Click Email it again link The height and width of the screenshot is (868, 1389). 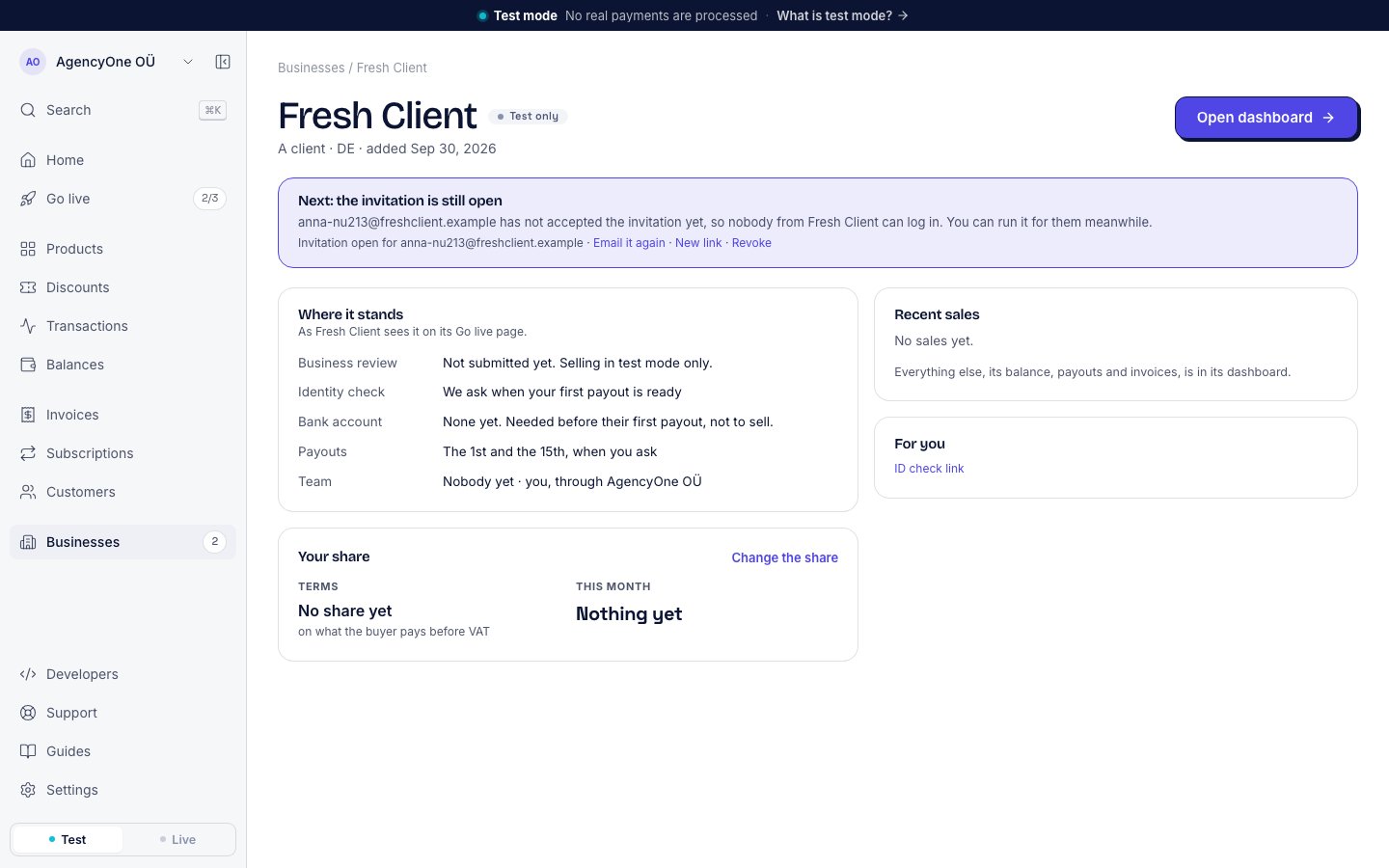[x=629, y=243]
